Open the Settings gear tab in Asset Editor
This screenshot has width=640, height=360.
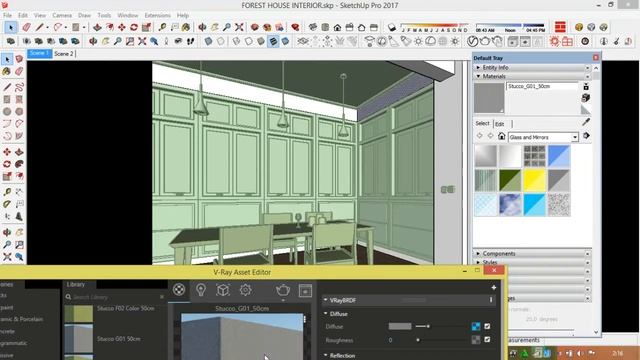[245, 290]
